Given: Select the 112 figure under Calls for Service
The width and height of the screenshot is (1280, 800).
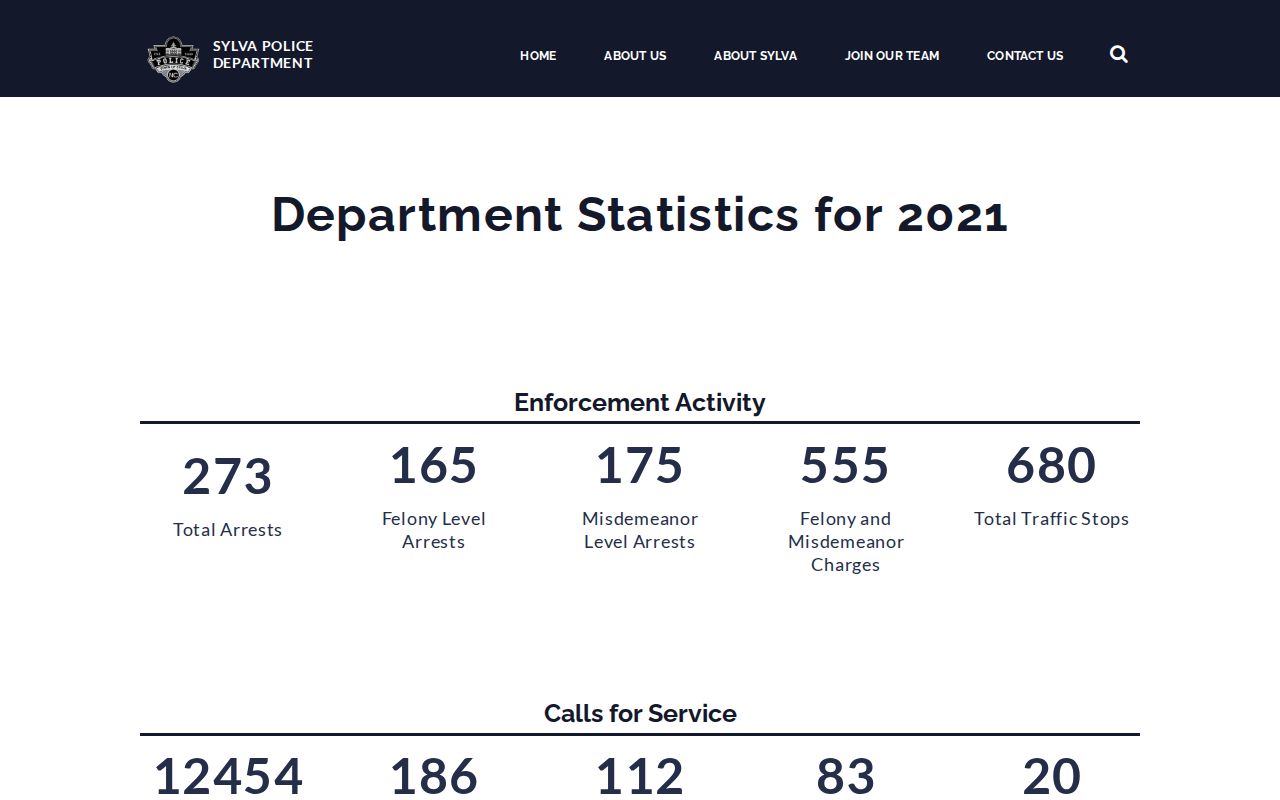Looking at the screenshot, I should pyautogui.click(x=640, y=777).
